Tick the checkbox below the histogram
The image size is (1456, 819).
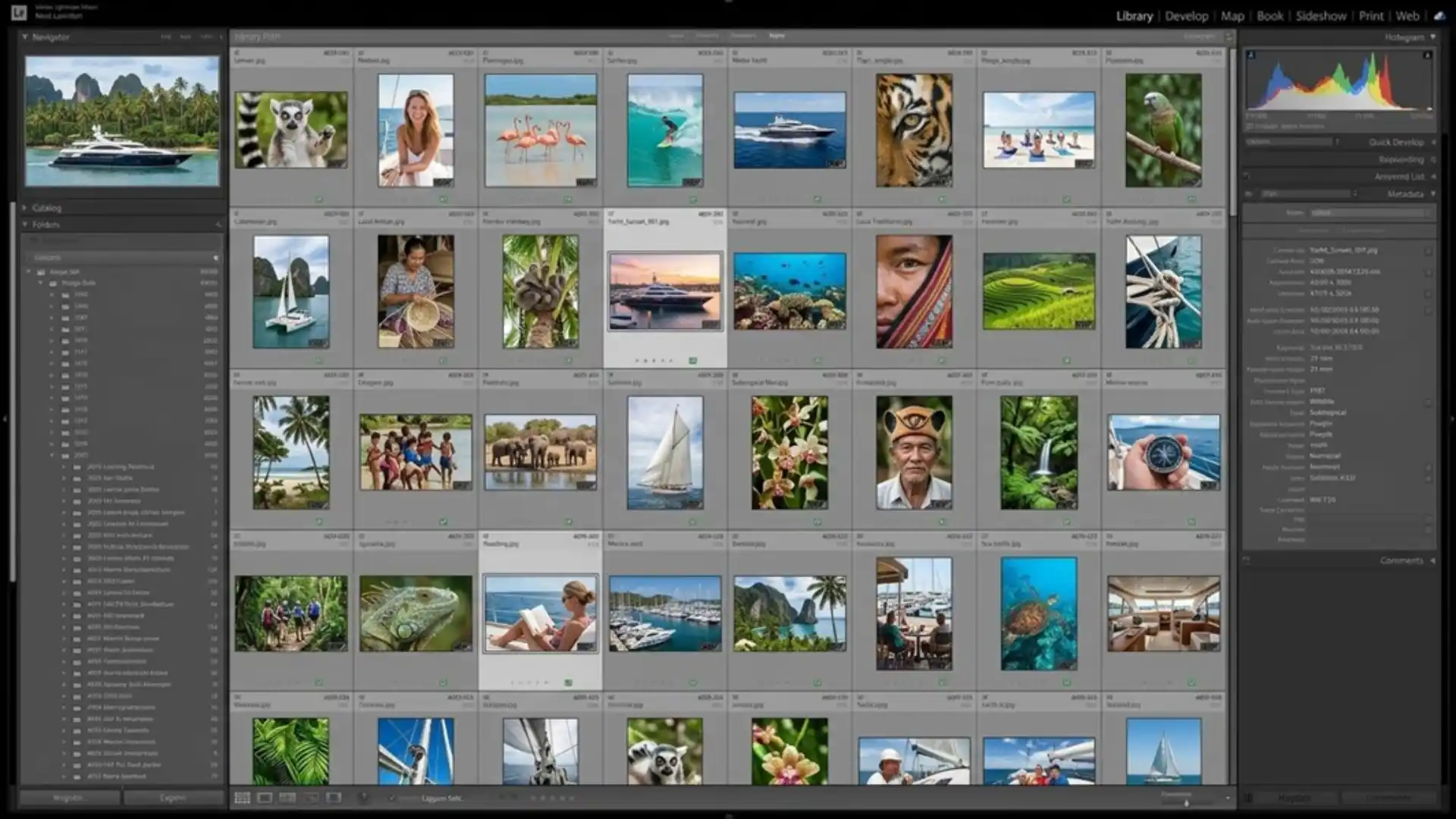(1250, 127)
